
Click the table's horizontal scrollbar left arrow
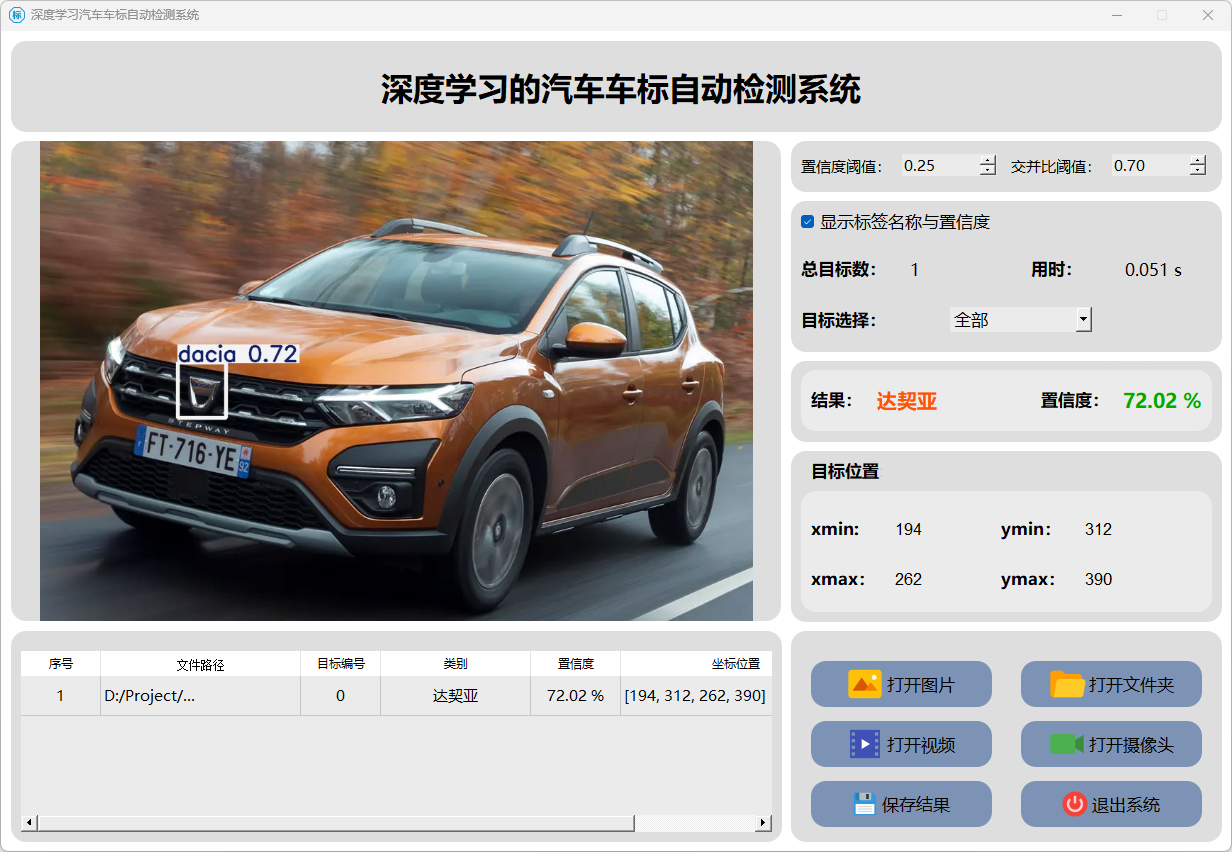[x=29, y=822]
